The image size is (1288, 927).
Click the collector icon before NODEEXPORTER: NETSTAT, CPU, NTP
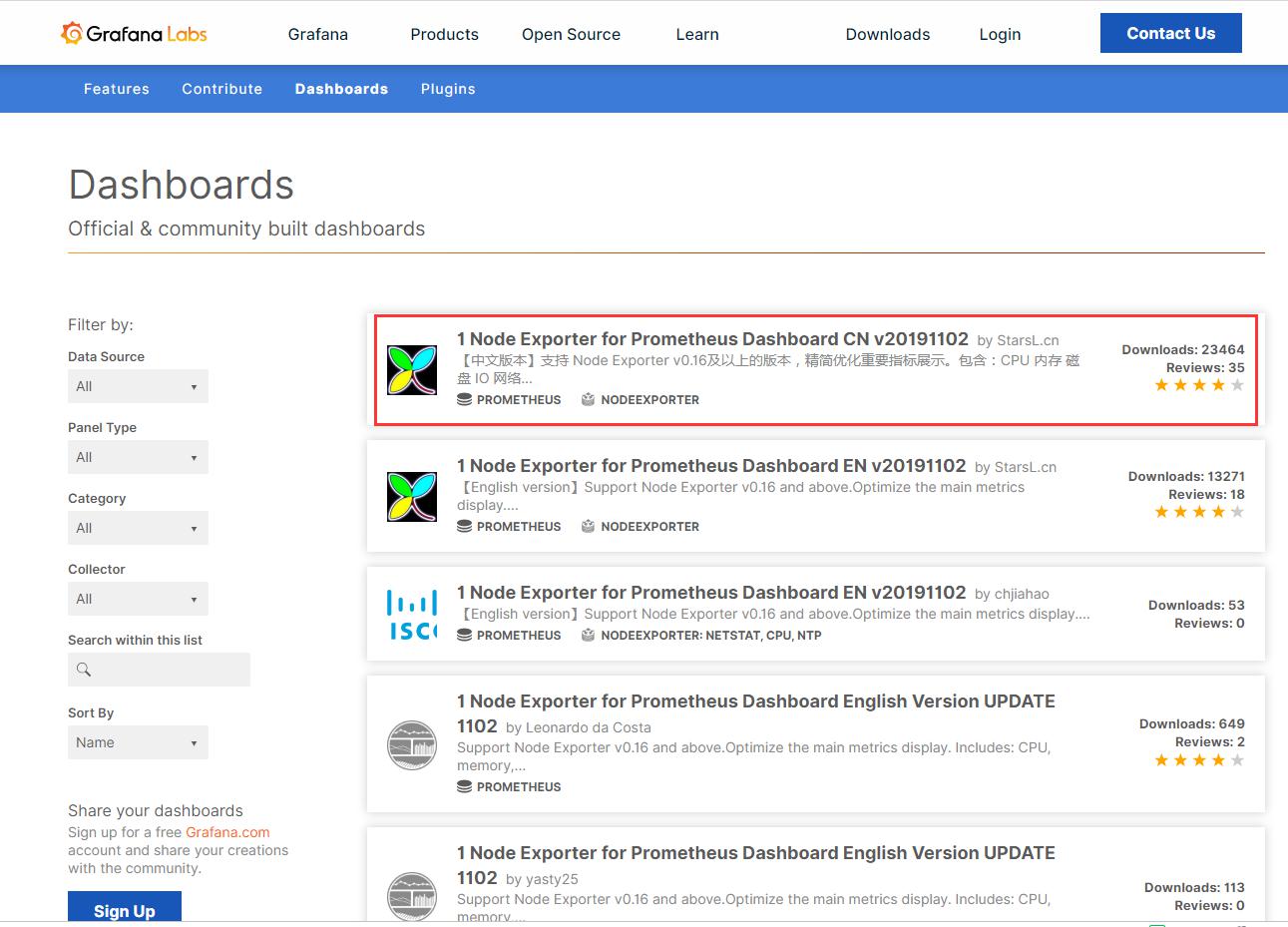pyautogui.click(x=588, y=635)
